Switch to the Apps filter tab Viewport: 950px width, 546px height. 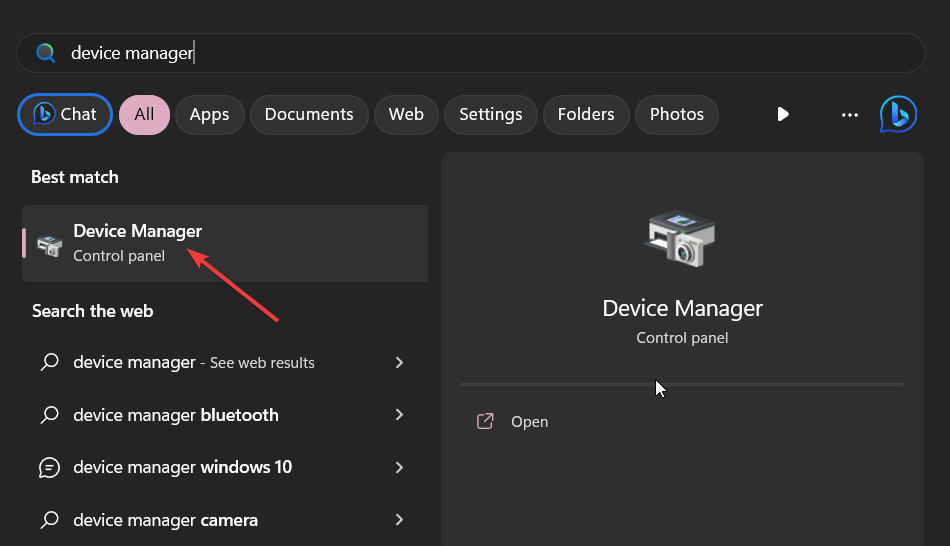coord(210,115)
